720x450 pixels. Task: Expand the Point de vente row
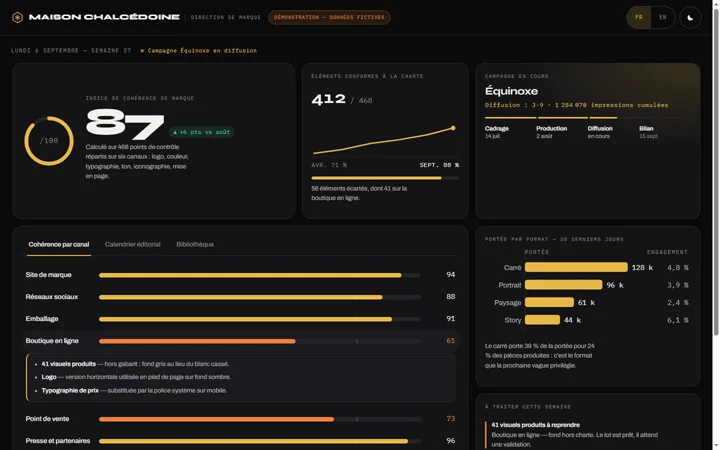242,419
